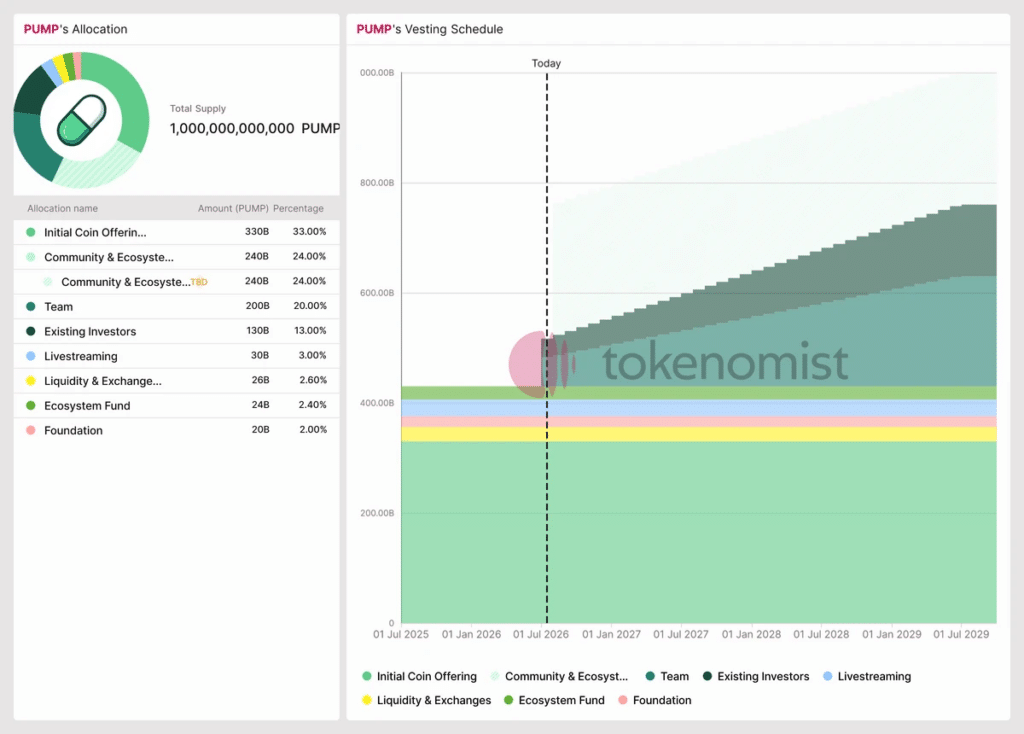
Task: Select the Ecosystem Fund allocation row
Action: [176, 406]
